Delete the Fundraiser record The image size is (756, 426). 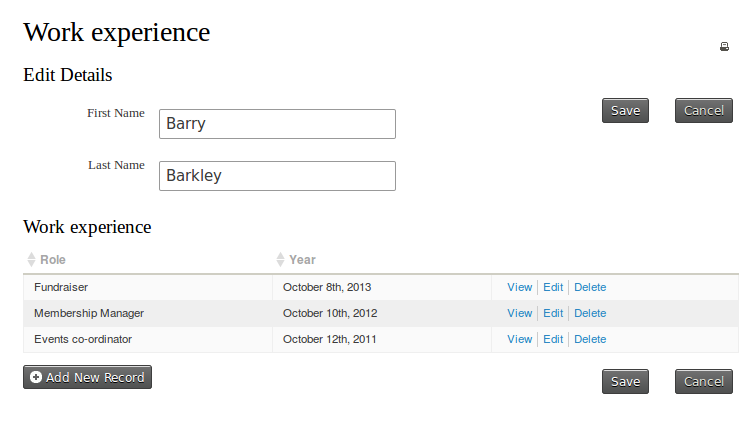pos(590,287)
